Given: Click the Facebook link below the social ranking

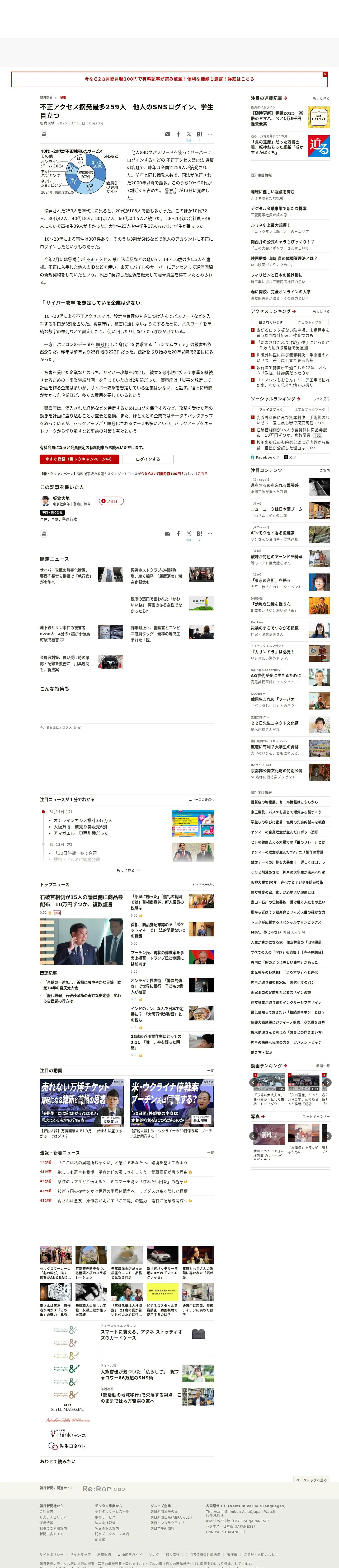Looking at the screenshot, I should coord(265,457).
